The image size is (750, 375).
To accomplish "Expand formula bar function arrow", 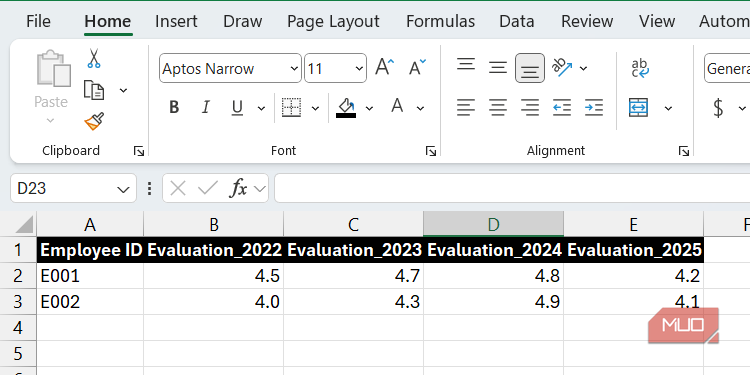I will [260, 189].
